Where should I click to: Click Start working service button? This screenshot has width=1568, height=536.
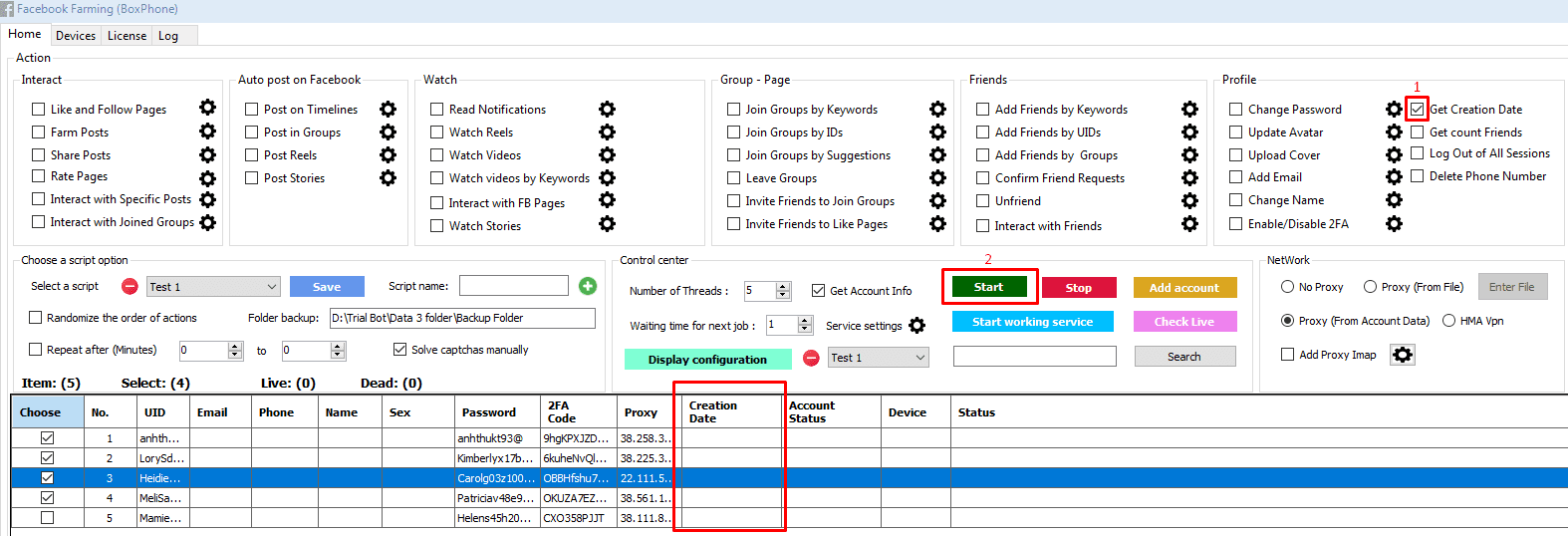(x=1032, y=322)
